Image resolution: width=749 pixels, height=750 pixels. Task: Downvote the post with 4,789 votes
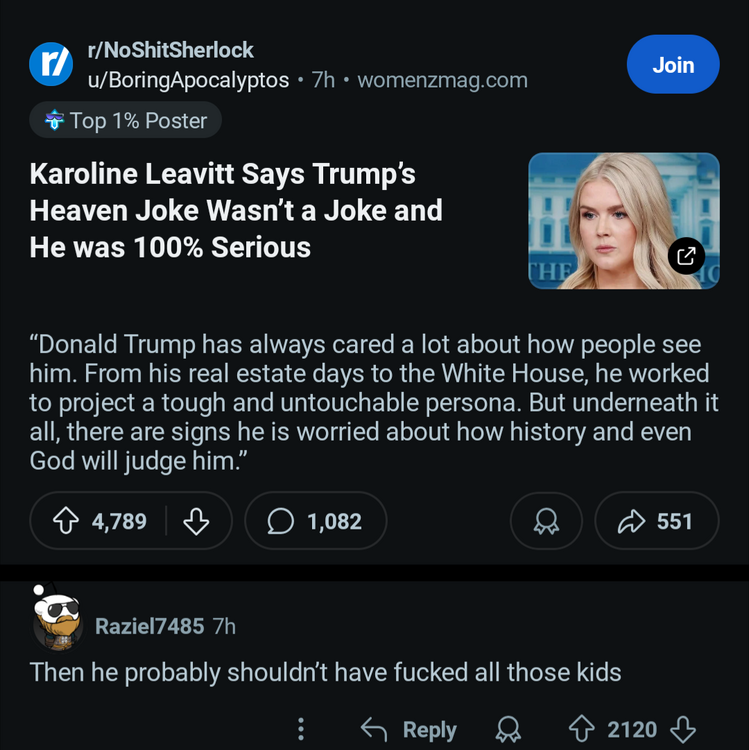[196, 521]
